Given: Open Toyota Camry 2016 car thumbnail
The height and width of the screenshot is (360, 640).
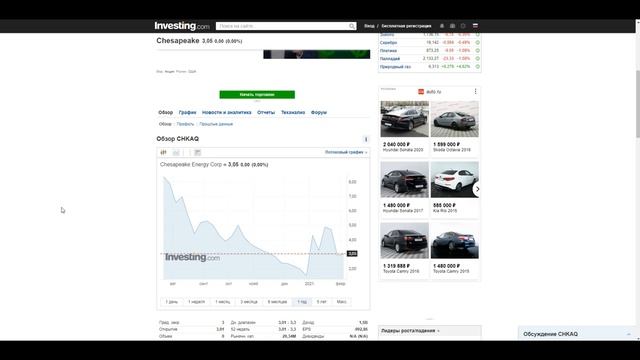Looking at the screenshot, I should (404, 240).
